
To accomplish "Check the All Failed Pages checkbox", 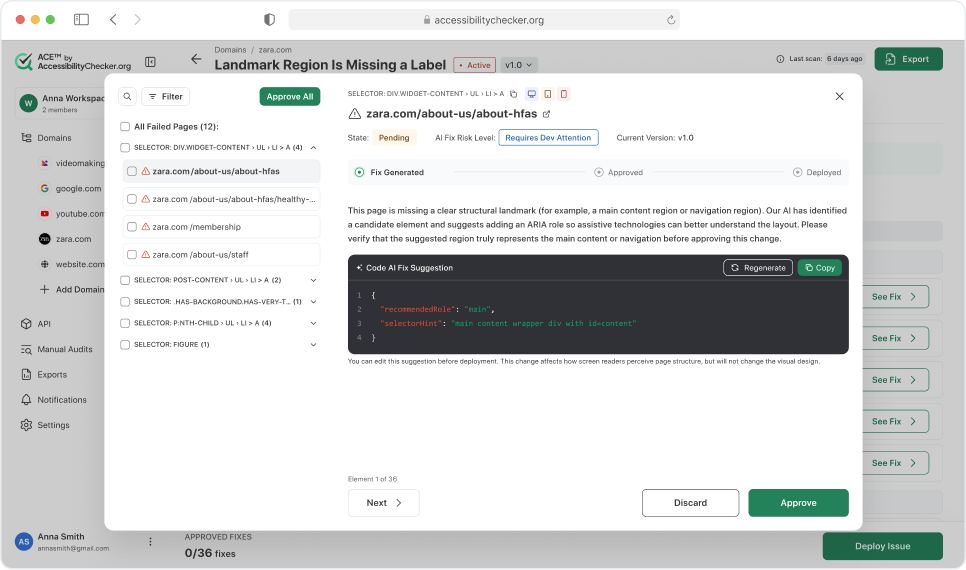I will [x=125, y=126].
